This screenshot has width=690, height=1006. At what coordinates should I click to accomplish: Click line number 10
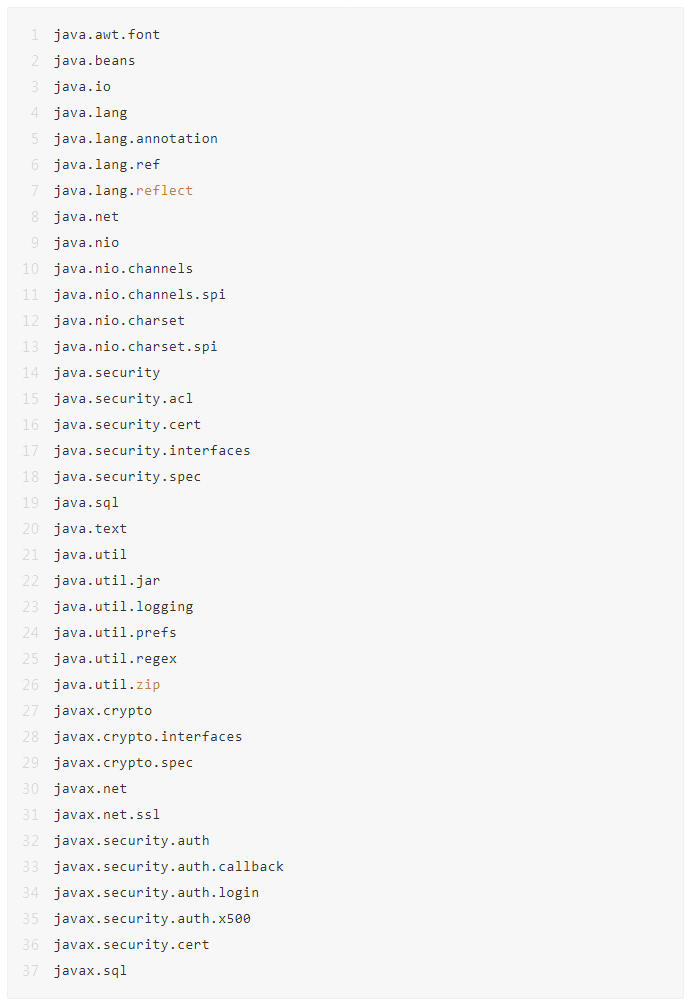click(x=30, y=269)
